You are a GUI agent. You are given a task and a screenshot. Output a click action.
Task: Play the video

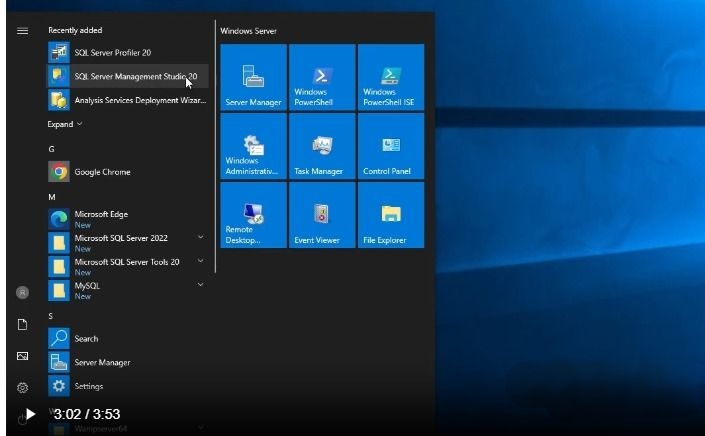30,414
